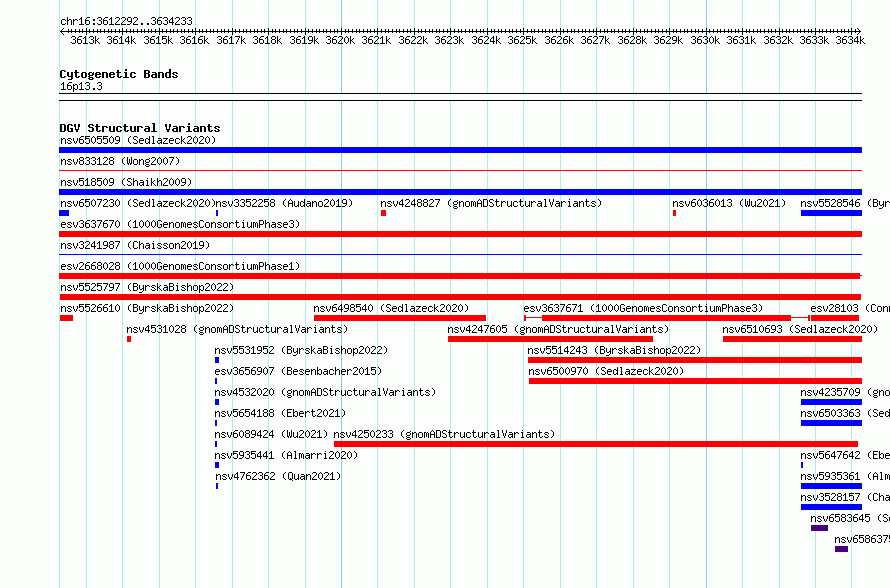Click the red feature bar of esv2668028

point(460,276)
